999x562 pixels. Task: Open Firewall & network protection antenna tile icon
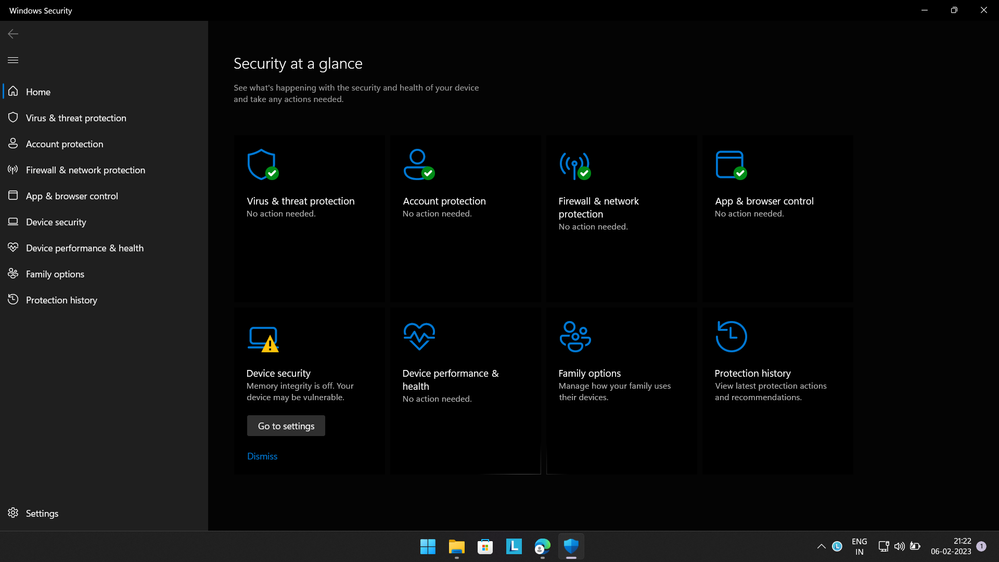[x=575, y=165]
